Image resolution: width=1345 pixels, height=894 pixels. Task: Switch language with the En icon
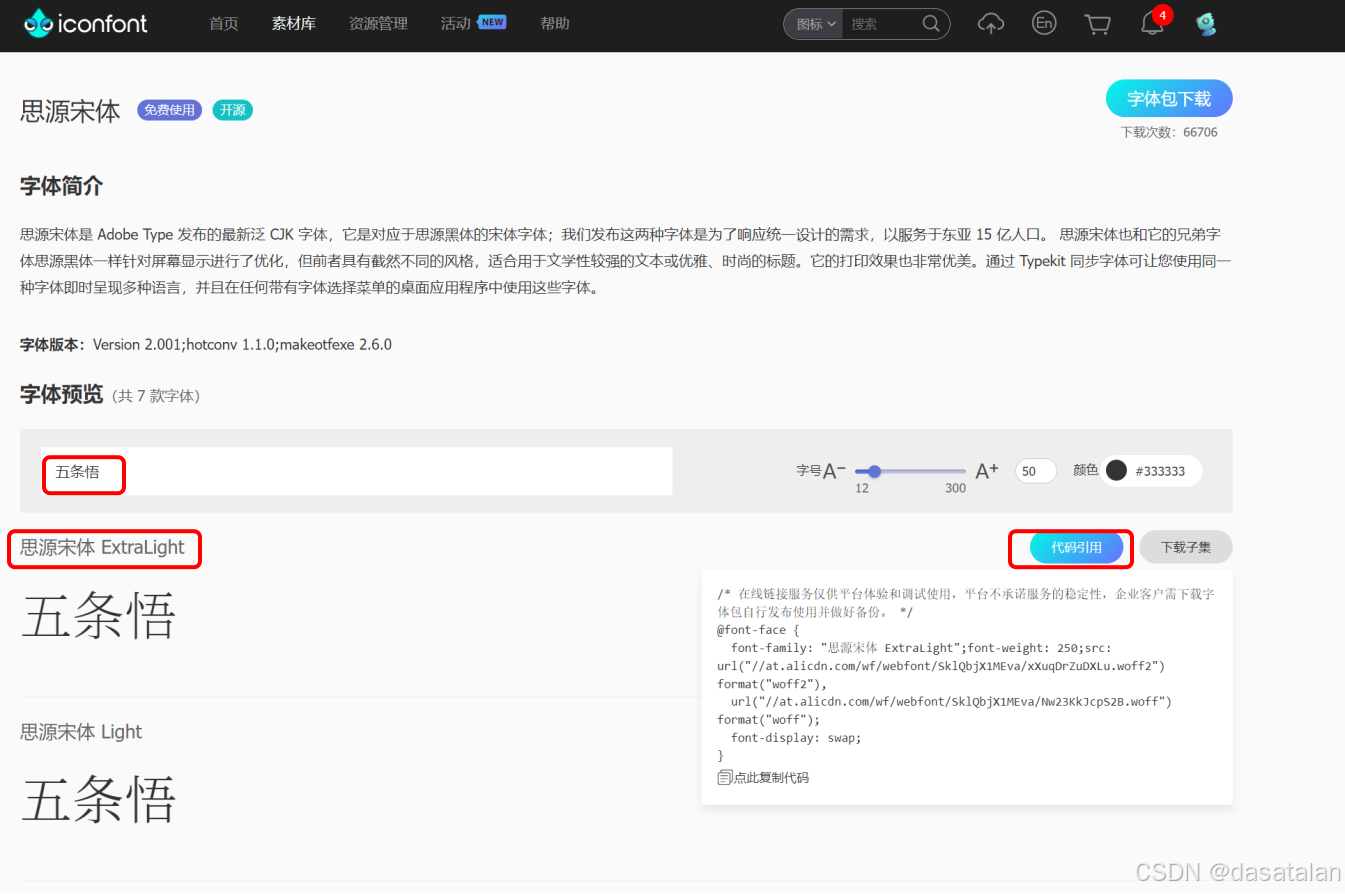pos(1044,23)
